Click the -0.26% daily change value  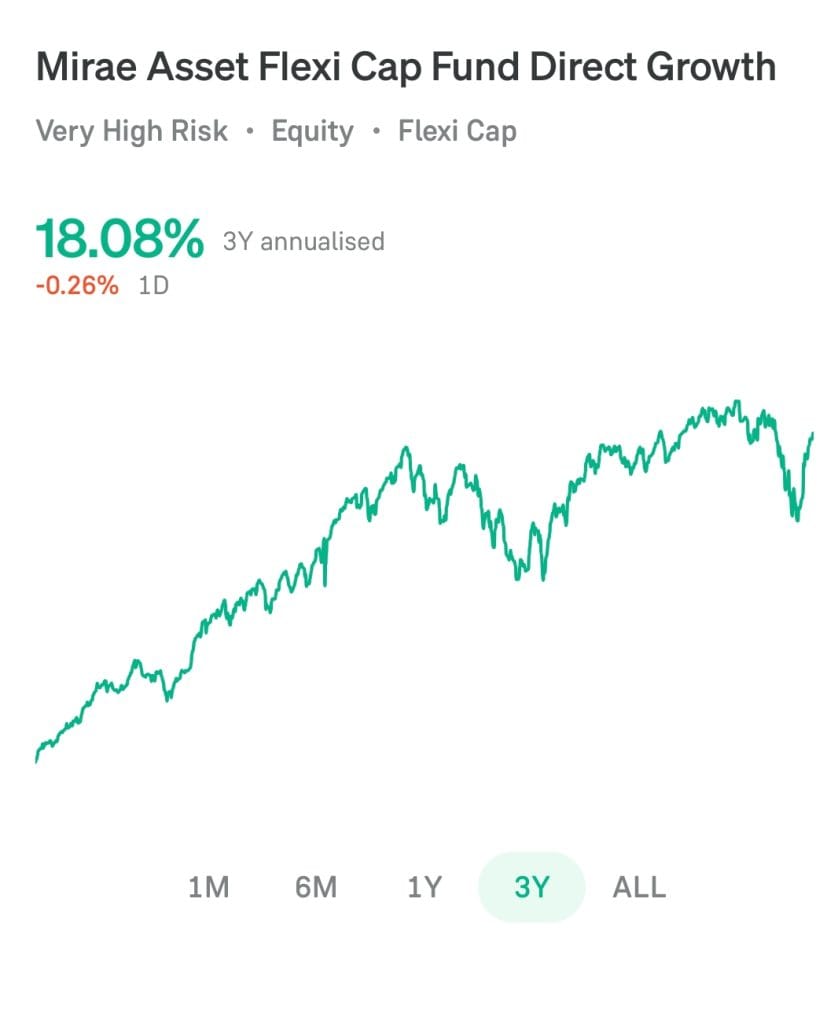[77, 285]
